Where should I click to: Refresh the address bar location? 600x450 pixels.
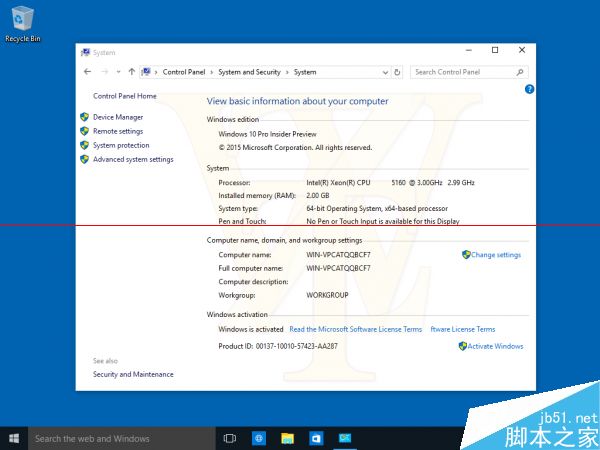click(x=397, y=72)
